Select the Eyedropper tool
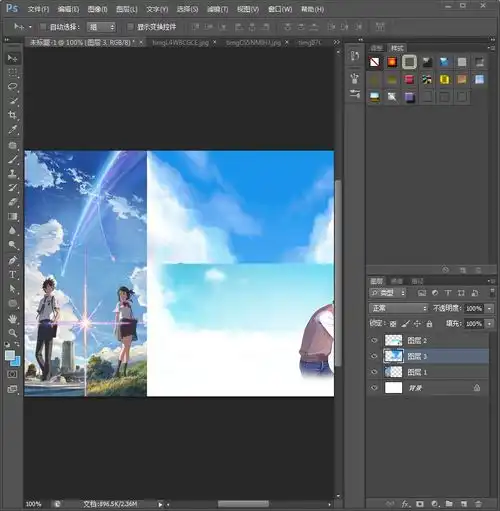This screenshot has width=500, height=511. pos(12,129)
